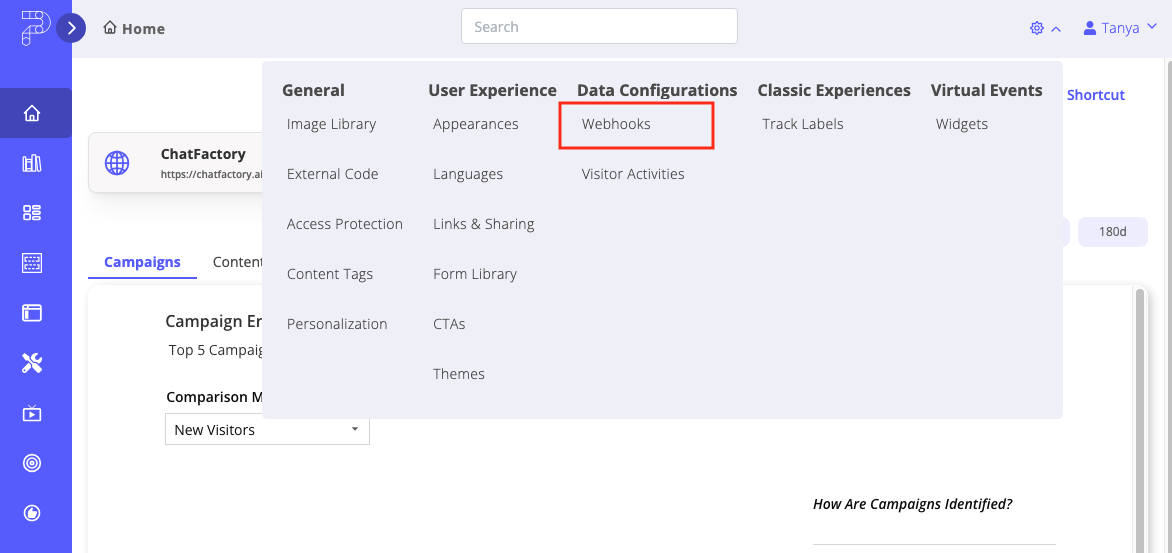Choose Image Library from General
This screenshot has height=553, width=1172.
pos(331,124)
